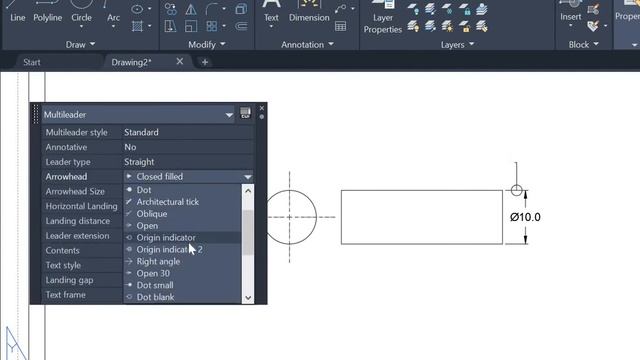Click the options dot below panel close button
Viewport: 640px width, 360px height.
point(262,117)
